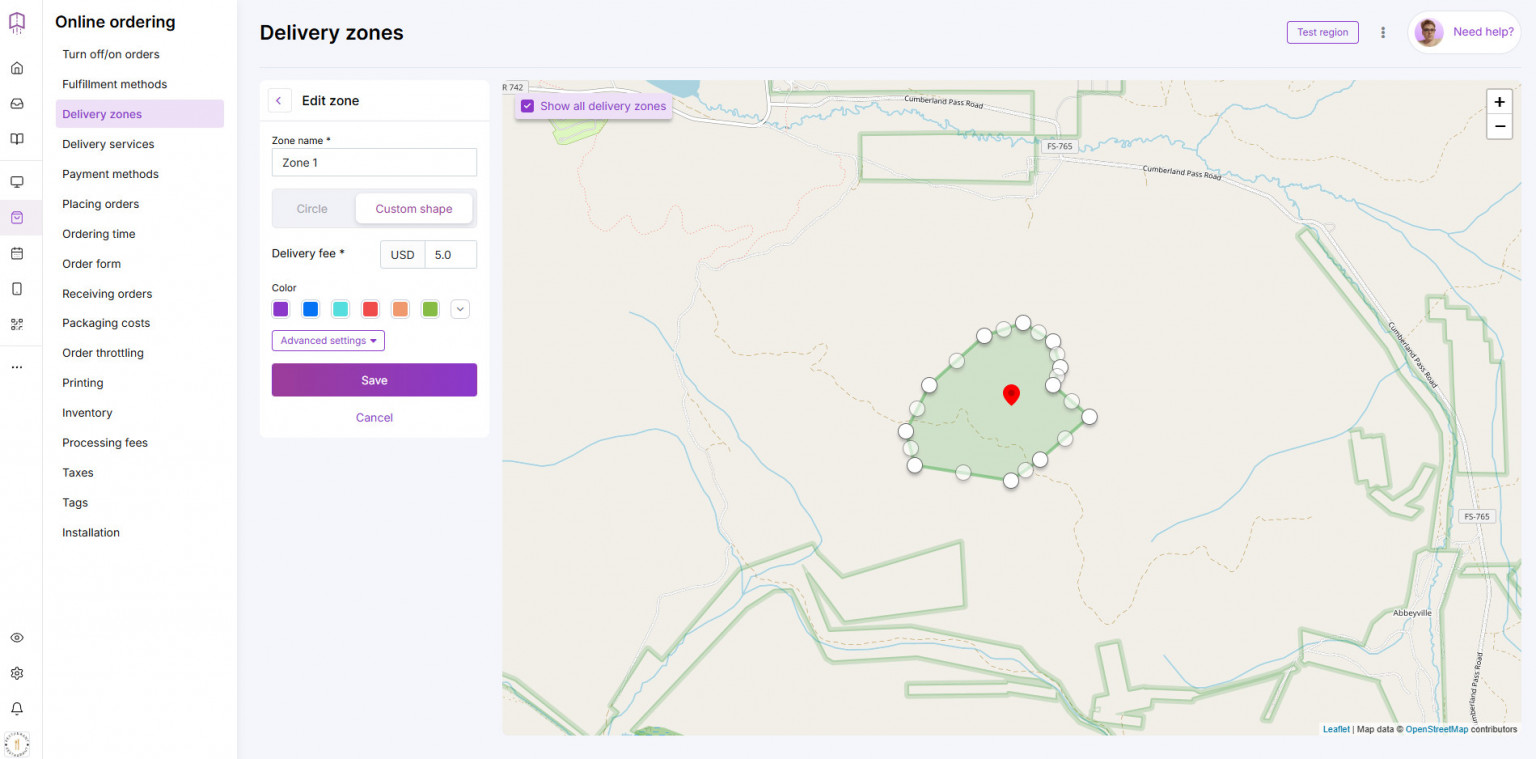The width and height of the screenshot is (1536, 759).
Task: Click the home icon in left rail
Action: pyautogui.click(x=17, y=69)
